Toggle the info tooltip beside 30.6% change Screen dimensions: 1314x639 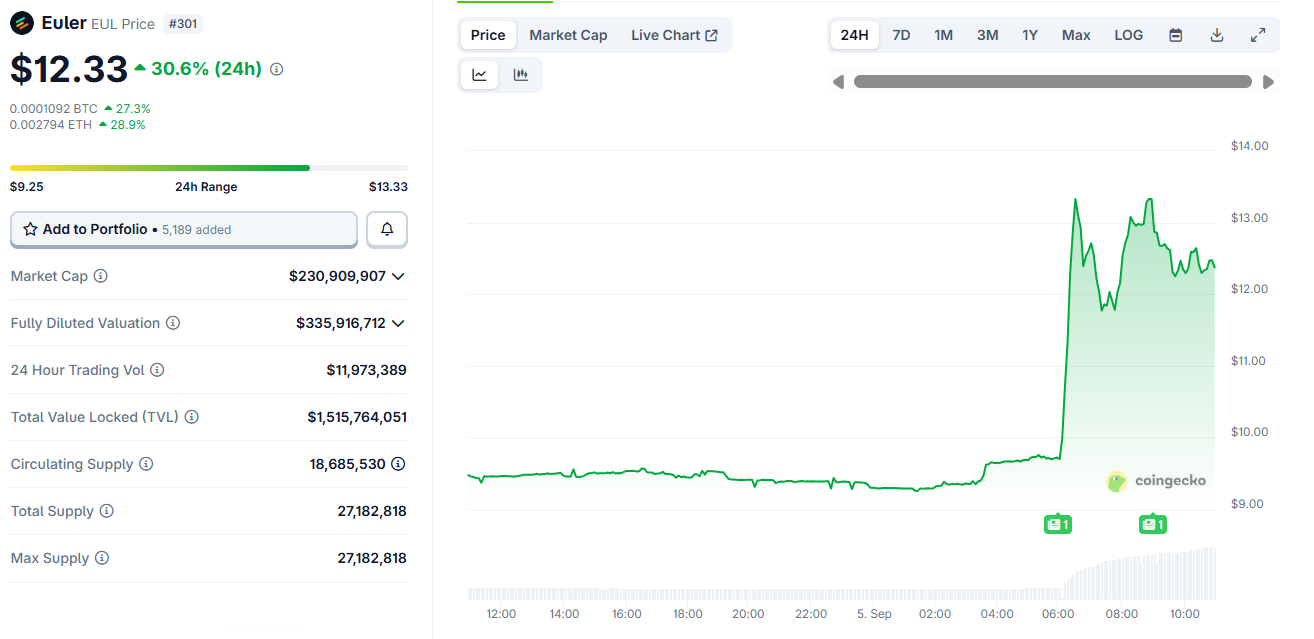tap(276, 69)
